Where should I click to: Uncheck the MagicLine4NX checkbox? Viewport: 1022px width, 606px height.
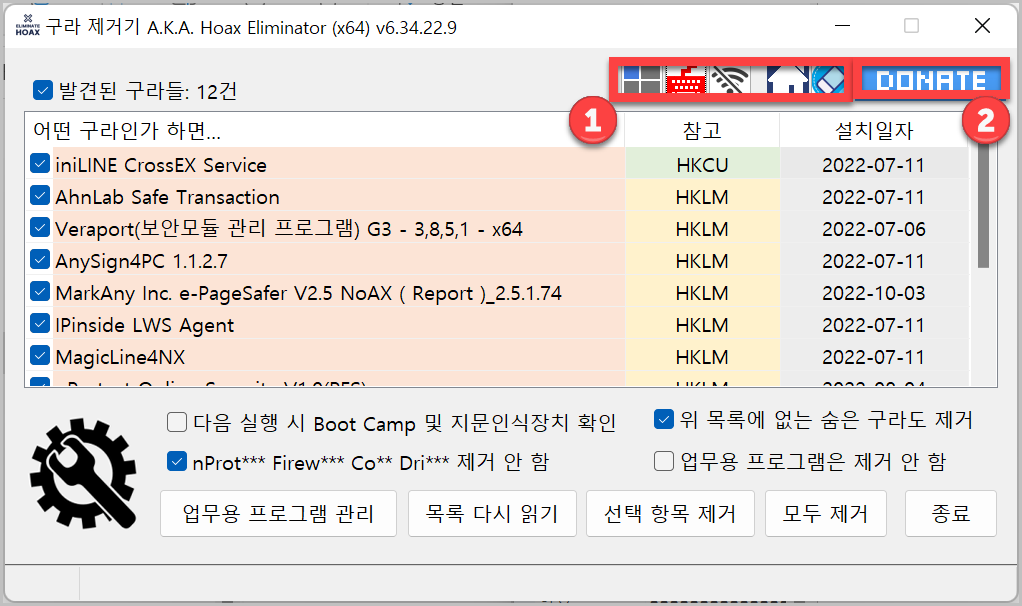pyautogui.click(x=40, y=355)
